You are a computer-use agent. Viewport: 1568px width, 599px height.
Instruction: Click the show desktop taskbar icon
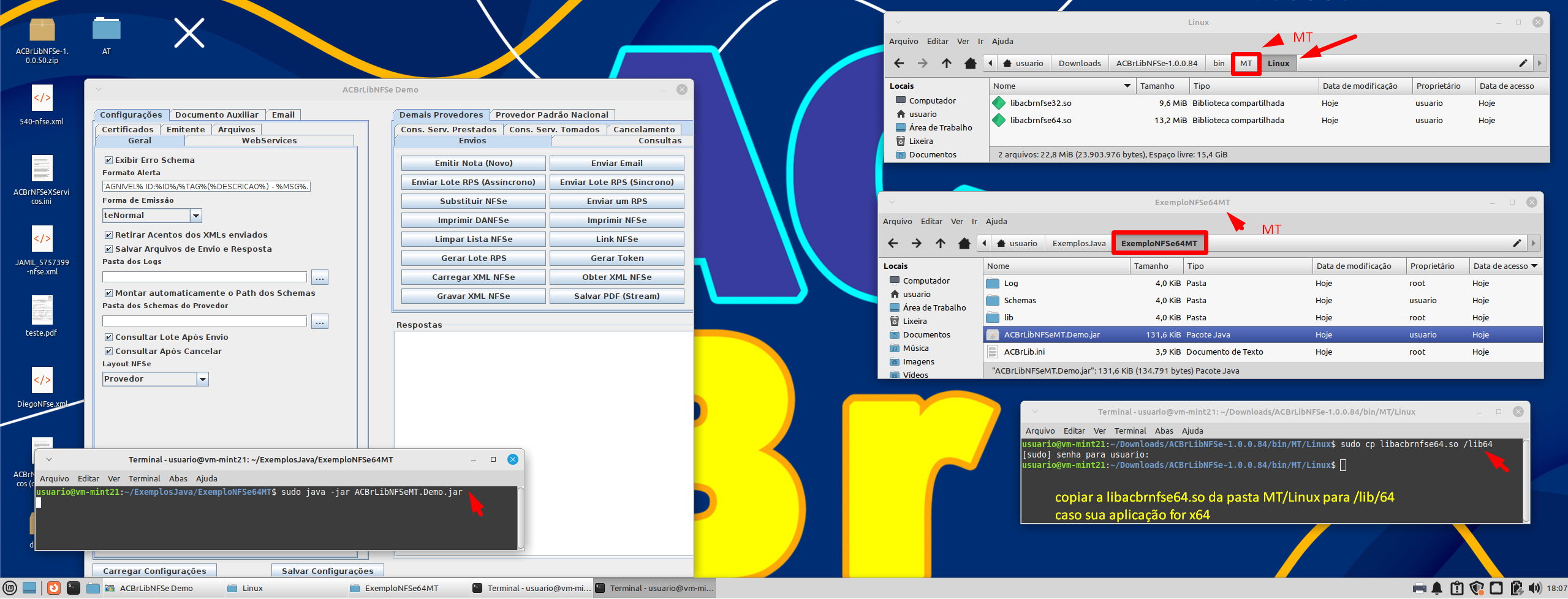point(29,589)
